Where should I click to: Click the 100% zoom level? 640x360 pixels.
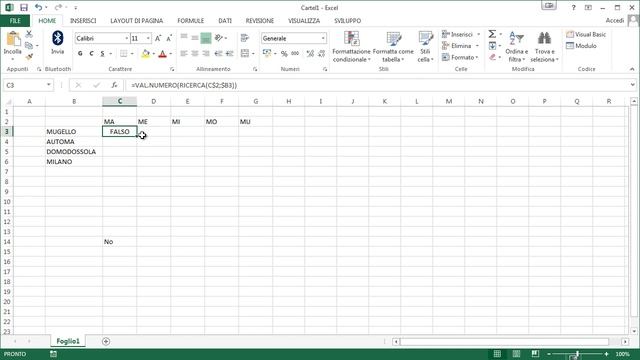point(622,354)
